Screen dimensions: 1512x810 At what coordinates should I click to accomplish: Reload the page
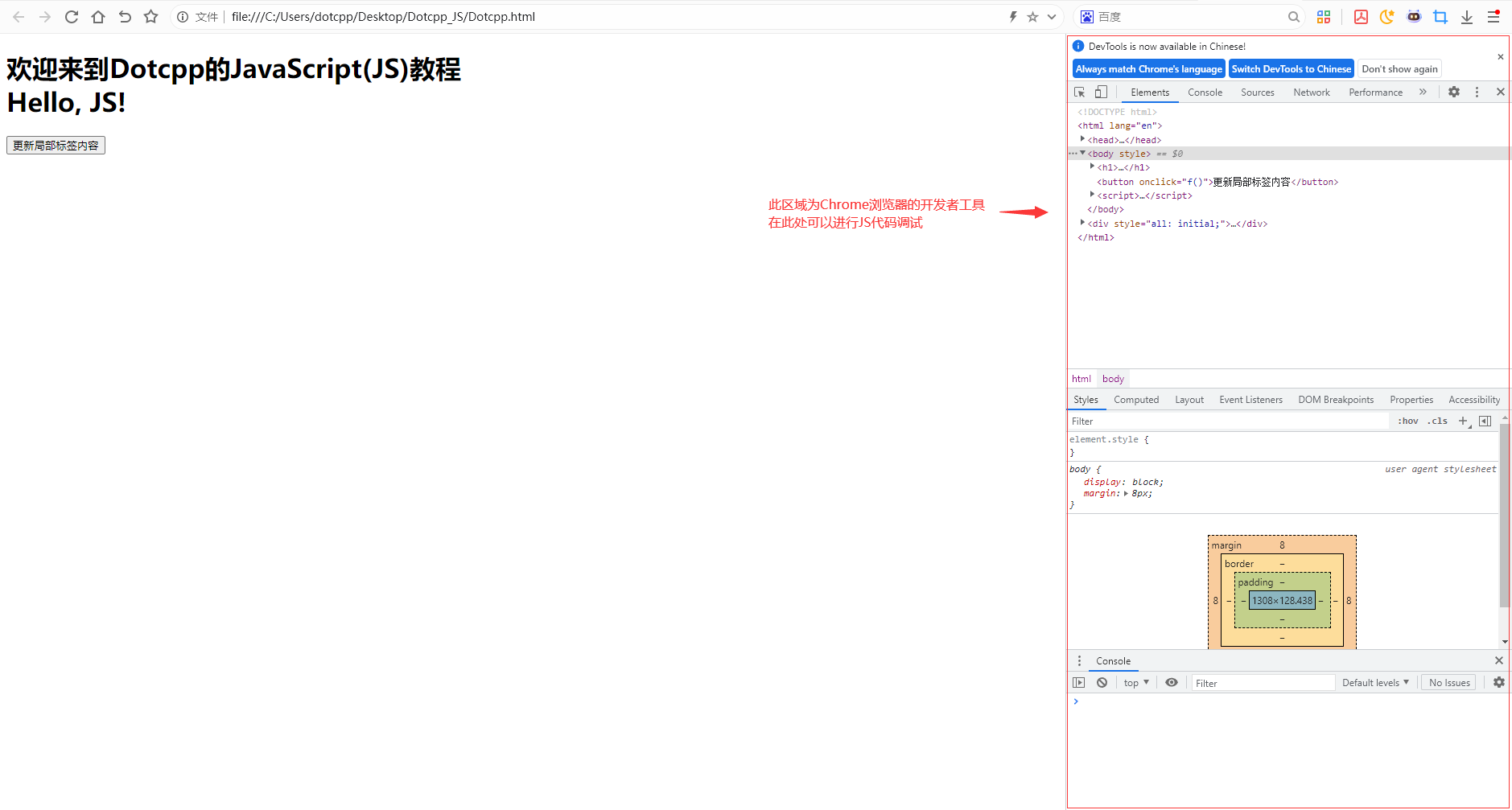71,16
